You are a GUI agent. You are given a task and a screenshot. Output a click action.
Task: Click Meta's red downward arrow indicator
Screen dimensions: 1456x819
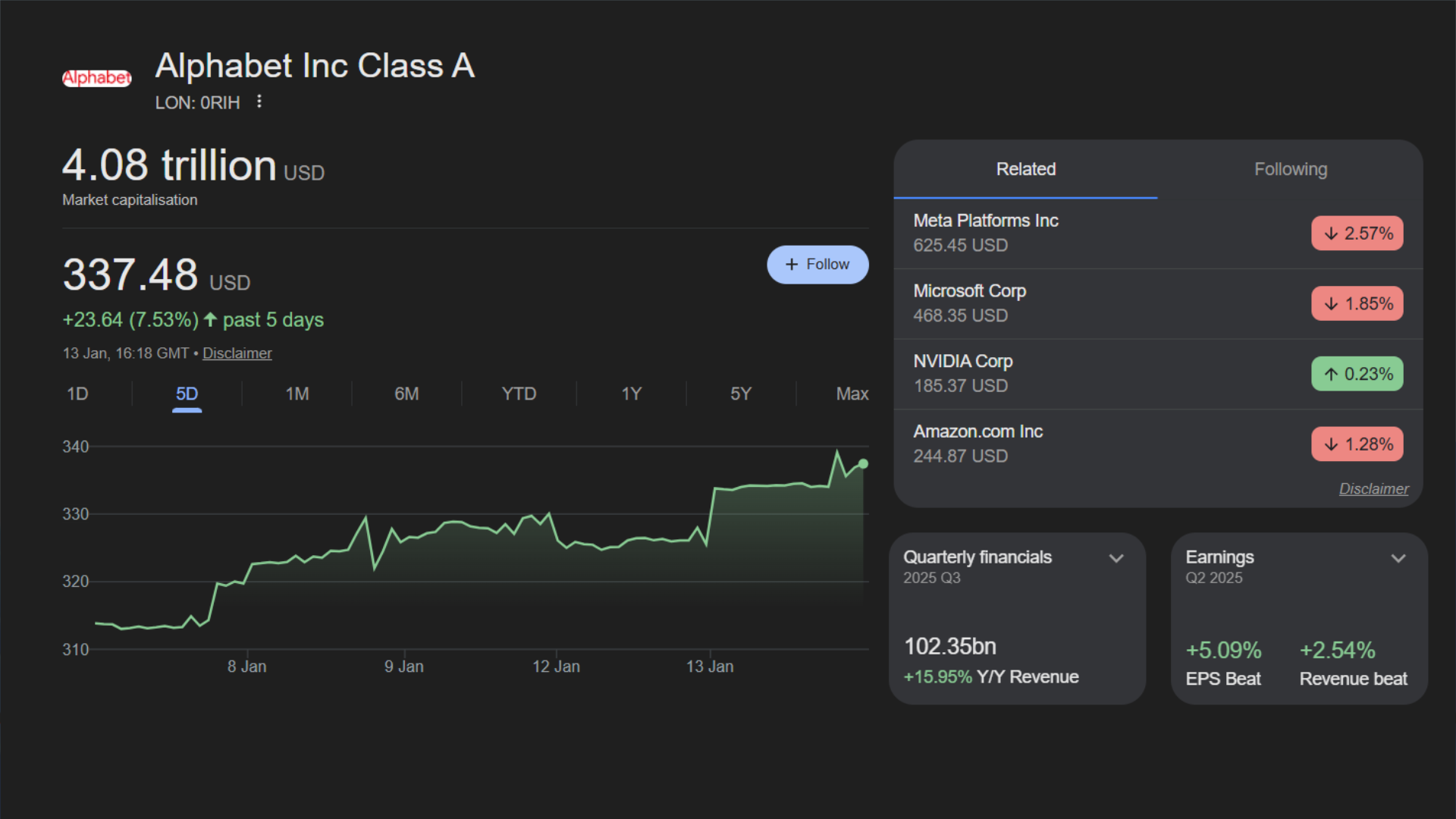point(1332,233)
